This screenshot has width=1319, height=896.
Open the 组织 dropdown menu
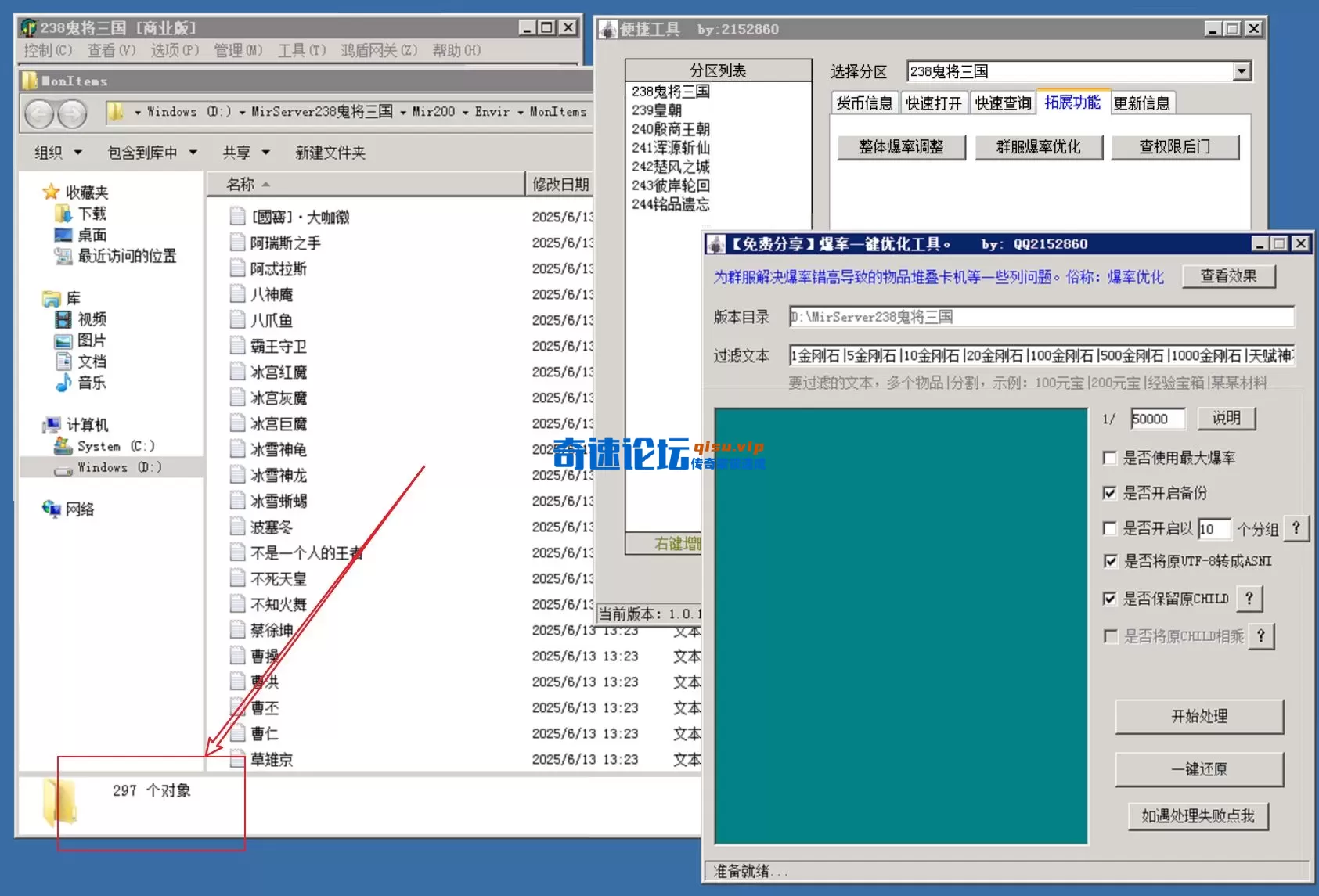55,152
